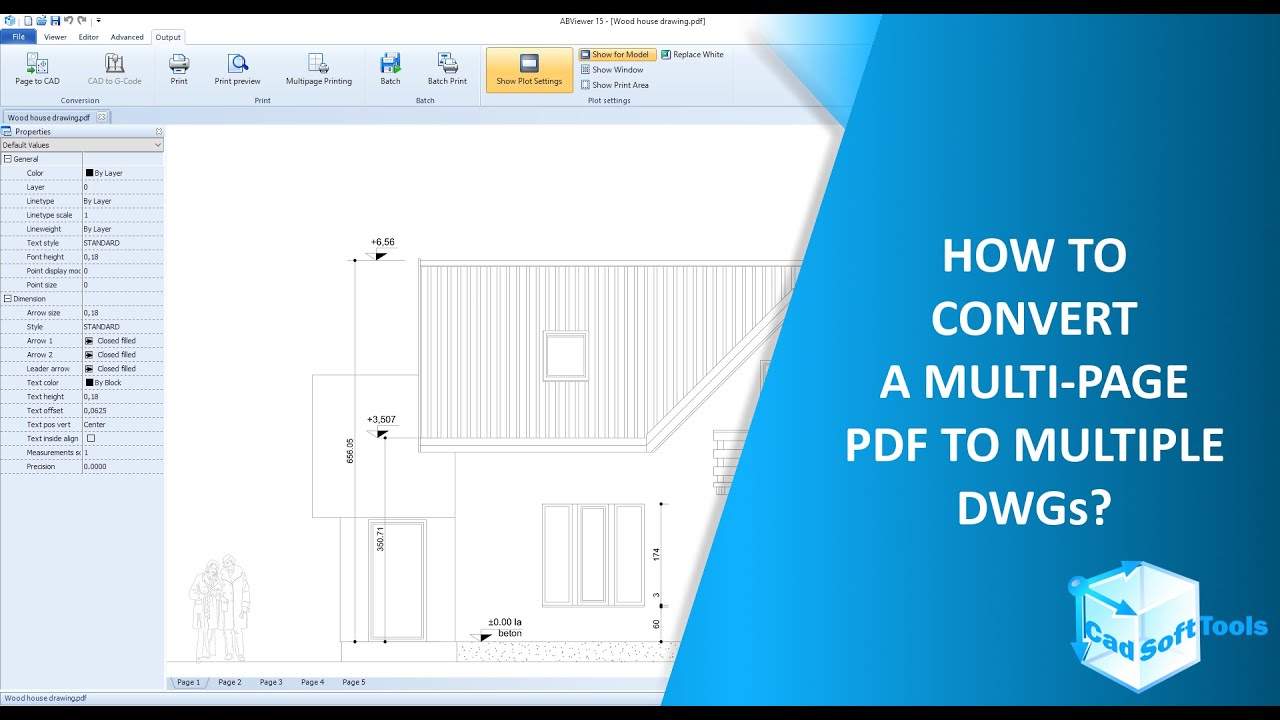
Task: Click the Save icon in quick access toolbar
Action: pyautogui.click(x=55, y=20)
